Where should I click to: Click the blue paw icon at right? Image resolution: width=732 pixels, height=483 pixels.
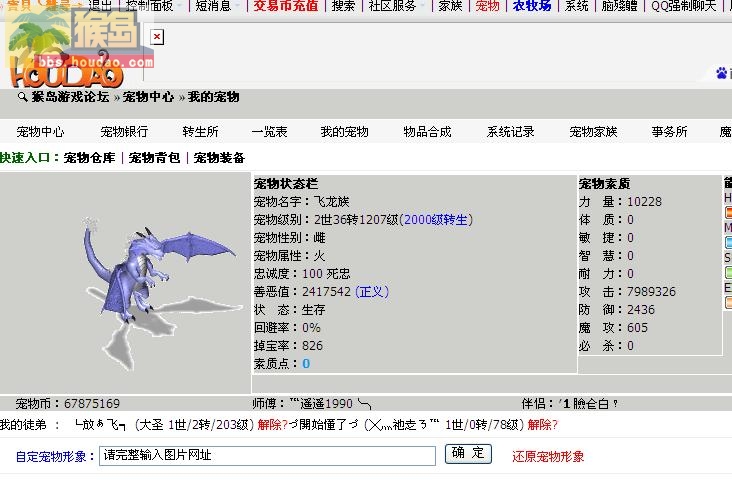(722, 73)
